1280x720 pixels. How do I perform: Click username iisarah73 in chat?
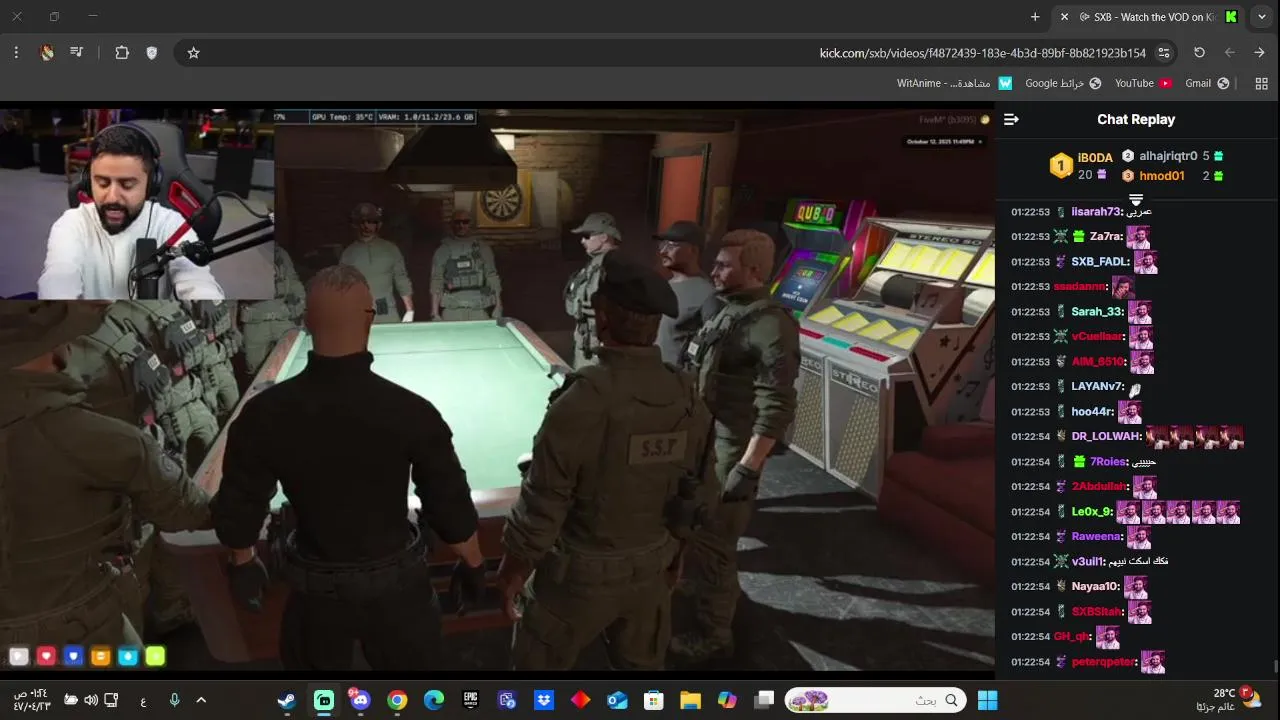(x=1096, y=212)
